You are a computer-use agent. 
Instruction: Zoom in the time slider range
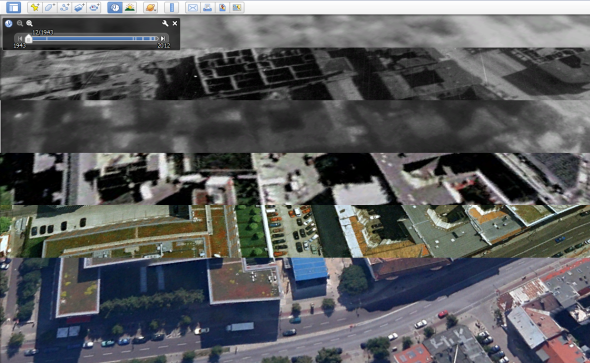coord(29,23)
